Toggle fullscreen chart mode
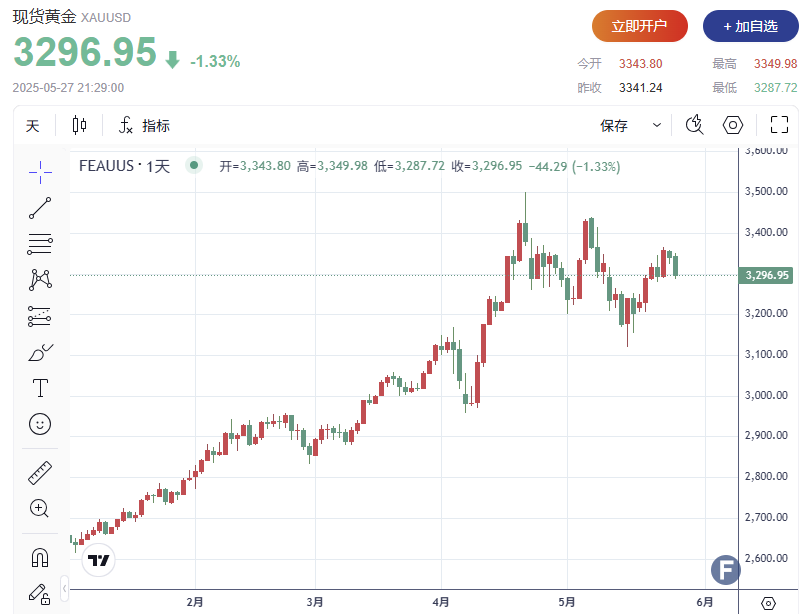This screenshot has height=614, width=807. pos(780,125)
